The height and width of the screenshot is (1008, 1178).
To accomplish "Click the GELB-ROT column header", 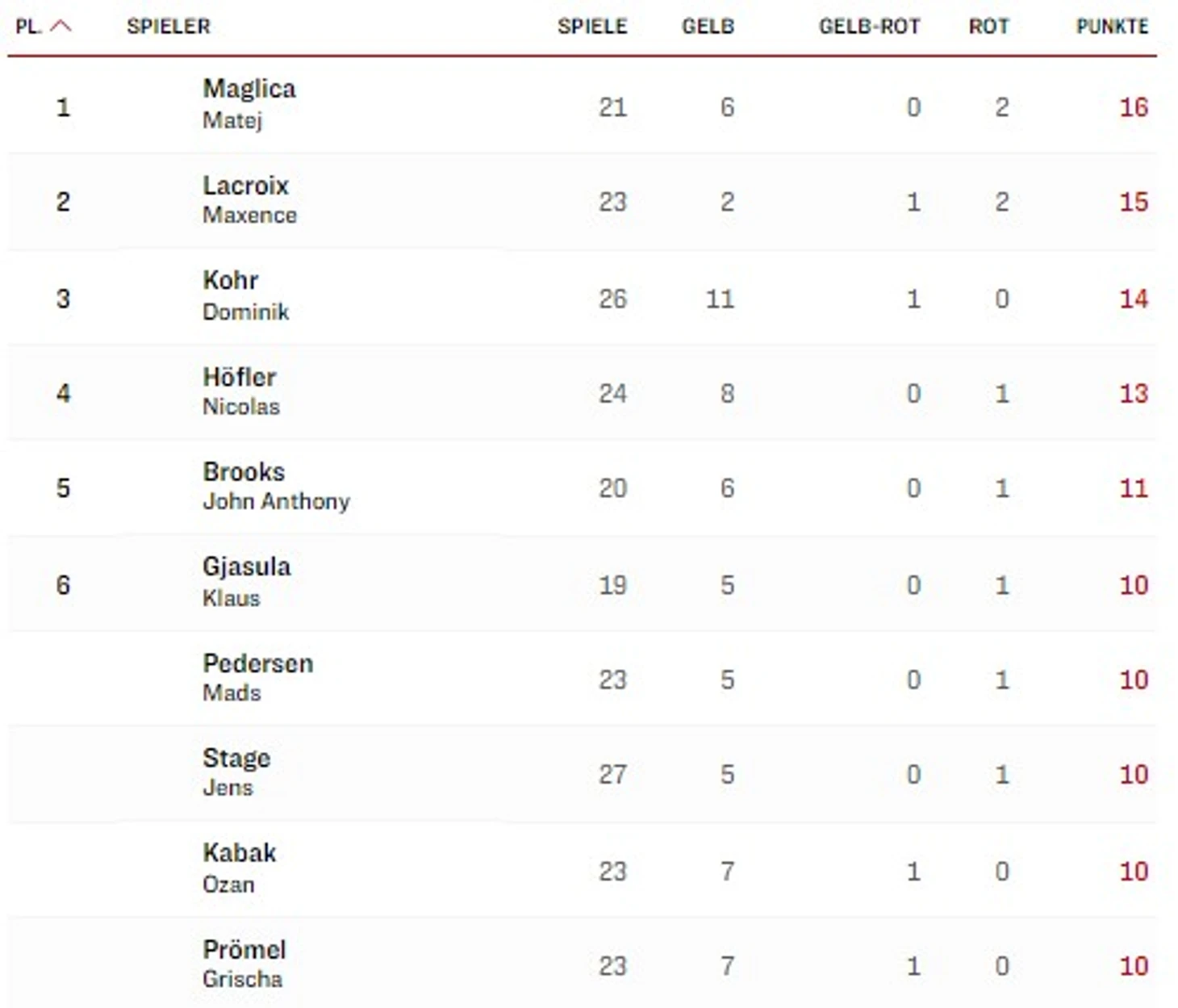I will 869,26.
